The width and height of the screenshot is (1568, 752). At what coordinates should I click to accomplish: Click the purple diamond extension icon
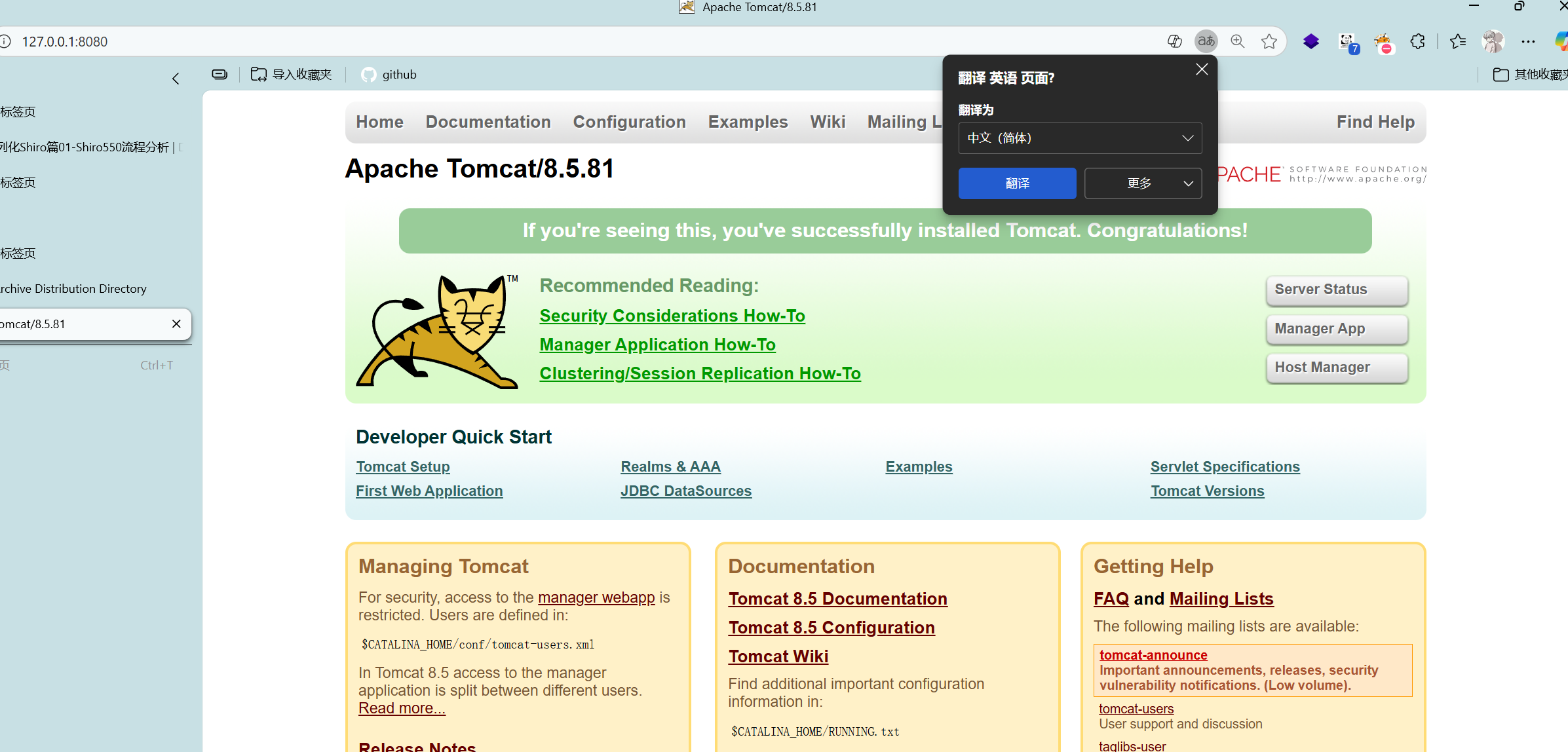tap(1310, 41)
